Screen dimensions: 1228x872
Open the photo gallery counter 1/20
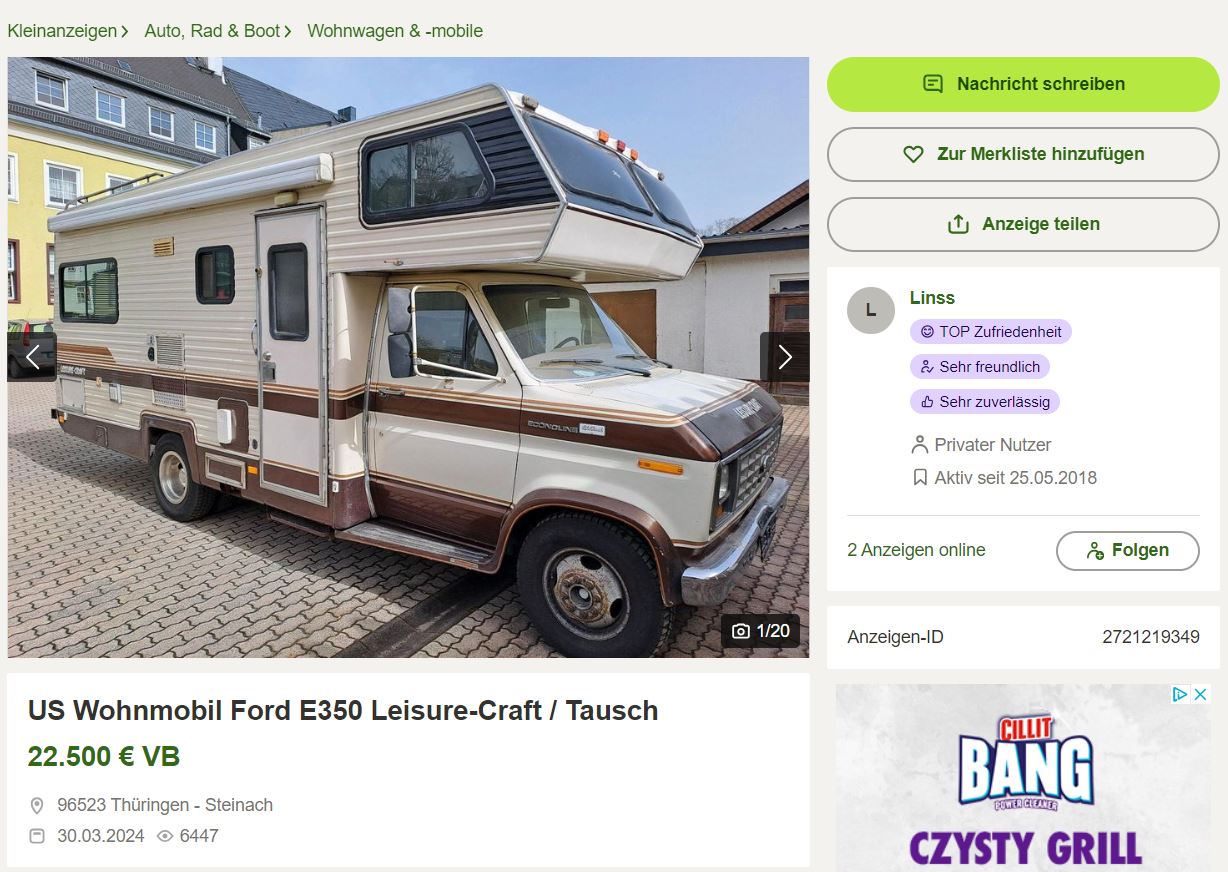click(761, 631)
